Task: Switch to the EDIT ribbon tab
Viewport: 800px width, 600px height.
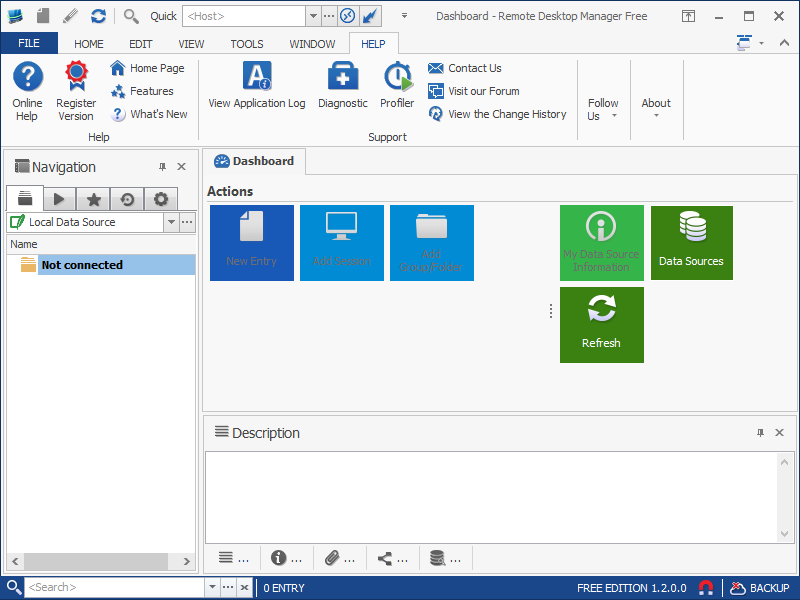Action: click(140, 44)
